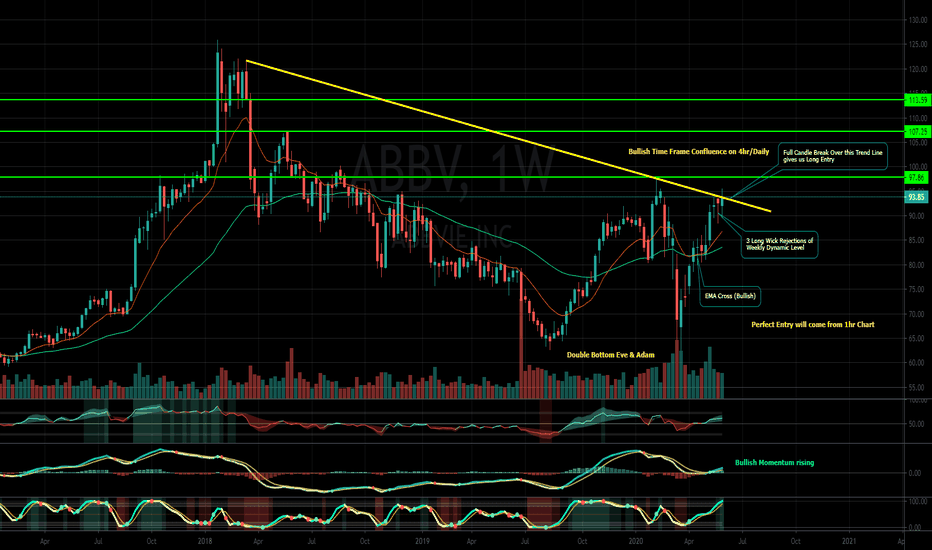
Task: Click 'Double Bottom Eve & Adam' annotation
Action: (x=610, y=355)
